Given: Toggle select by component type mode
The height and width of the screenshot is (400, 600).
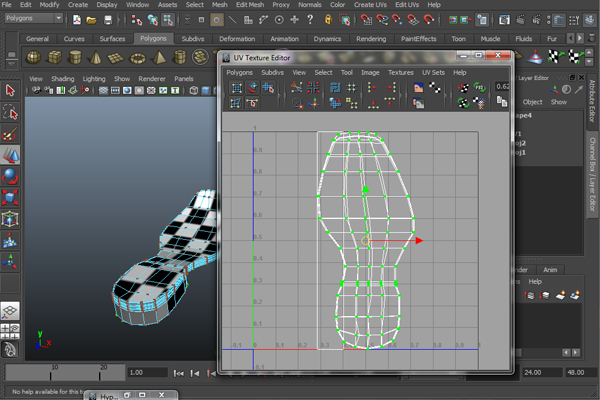Looking at the screenshot, I should click(168, 20).
